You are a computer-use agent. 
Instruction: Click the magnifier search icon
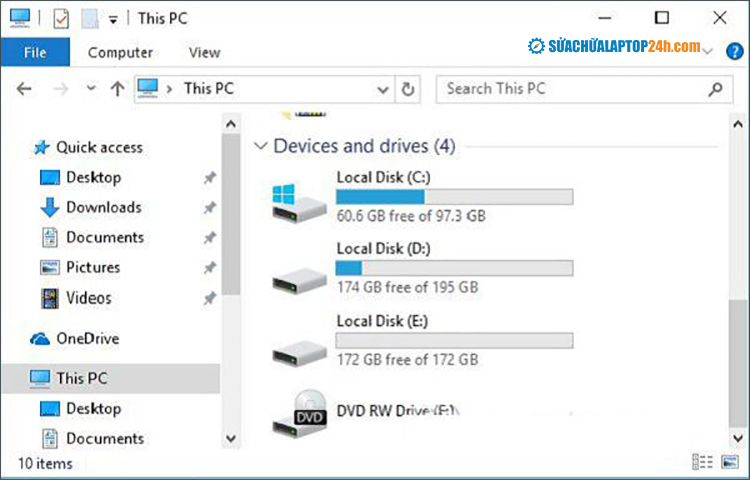click(716, 89)
